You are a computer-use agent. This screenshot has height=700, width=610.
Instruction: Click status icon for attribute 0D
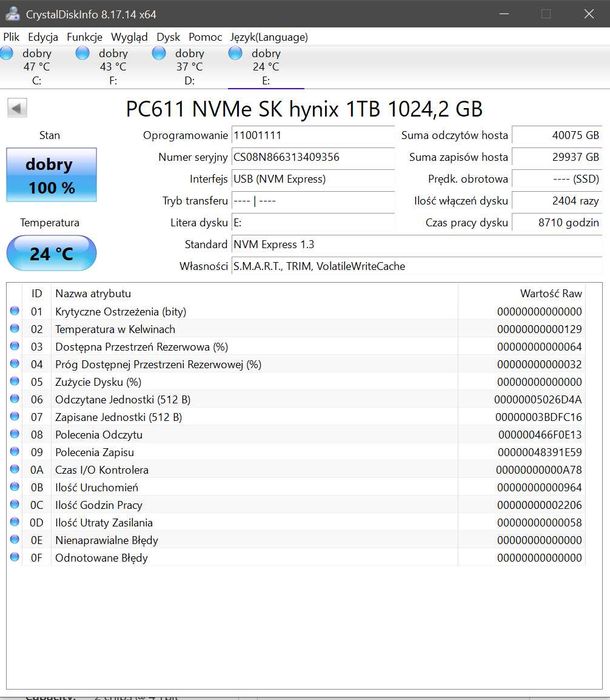[15, 522]
